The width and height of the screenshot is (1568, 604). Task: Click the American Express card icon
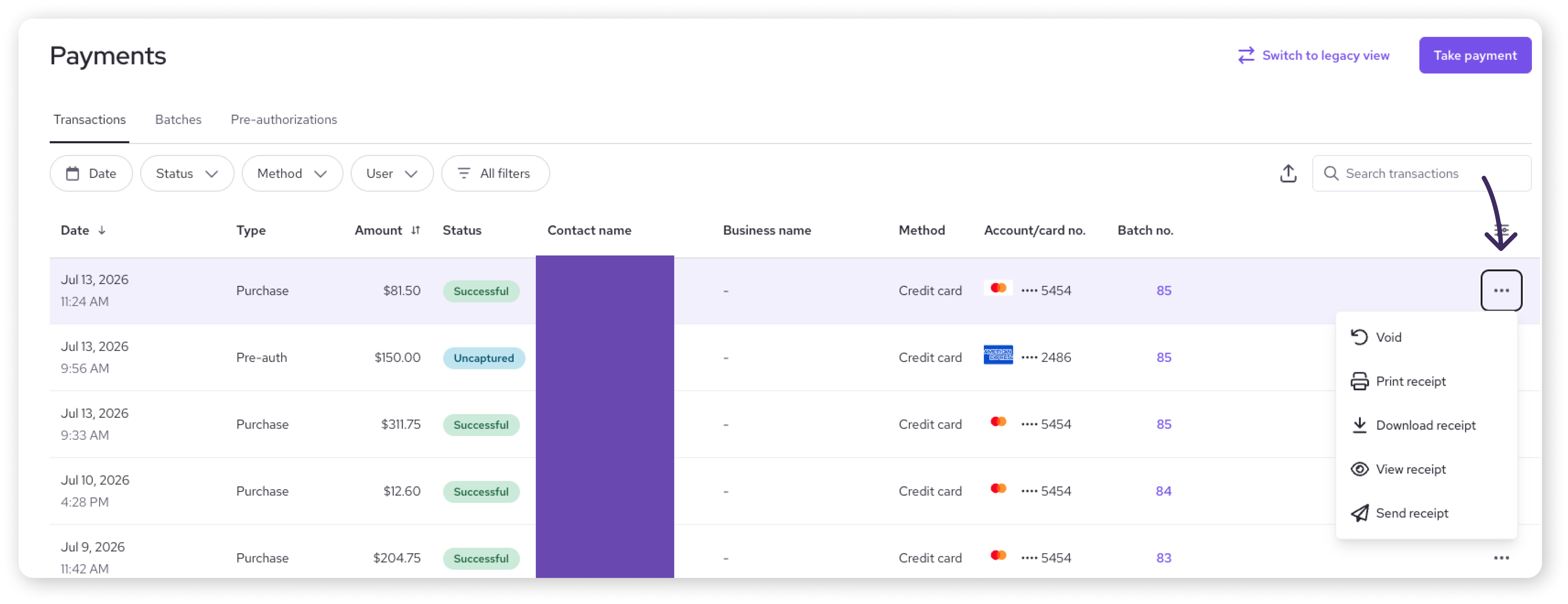tap(998, 355)
